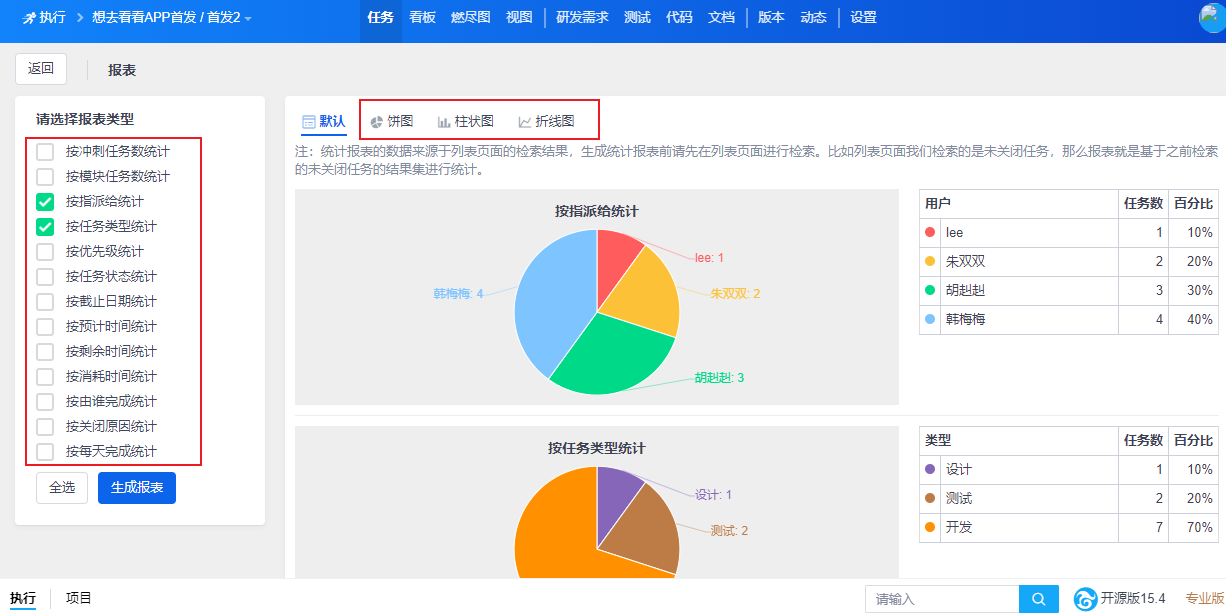Open the 任务 menu tab
The height and width of the screenshot is (614, 1226).
381,18
